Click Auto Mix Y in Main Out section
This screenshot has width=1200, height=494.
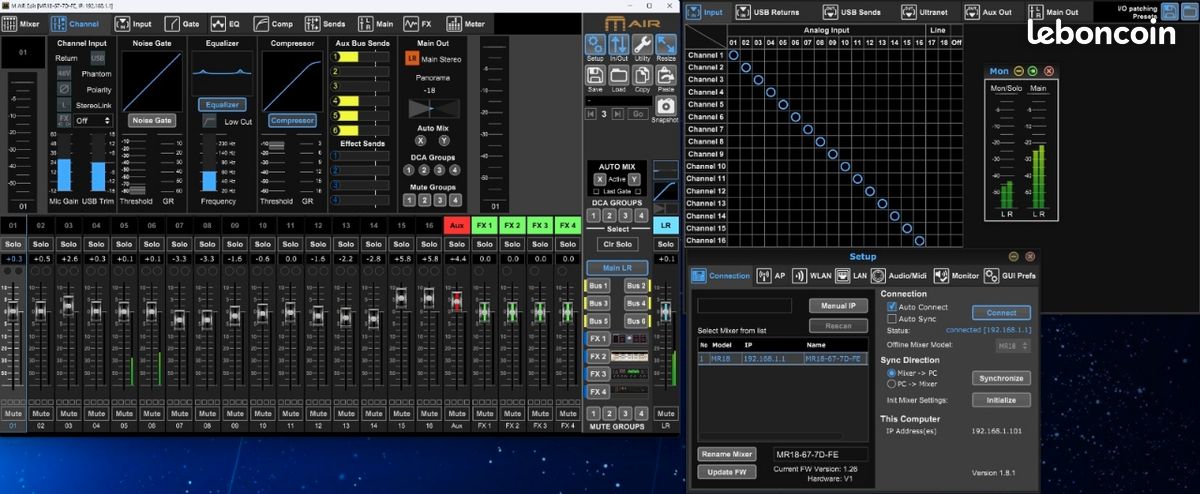444,140
